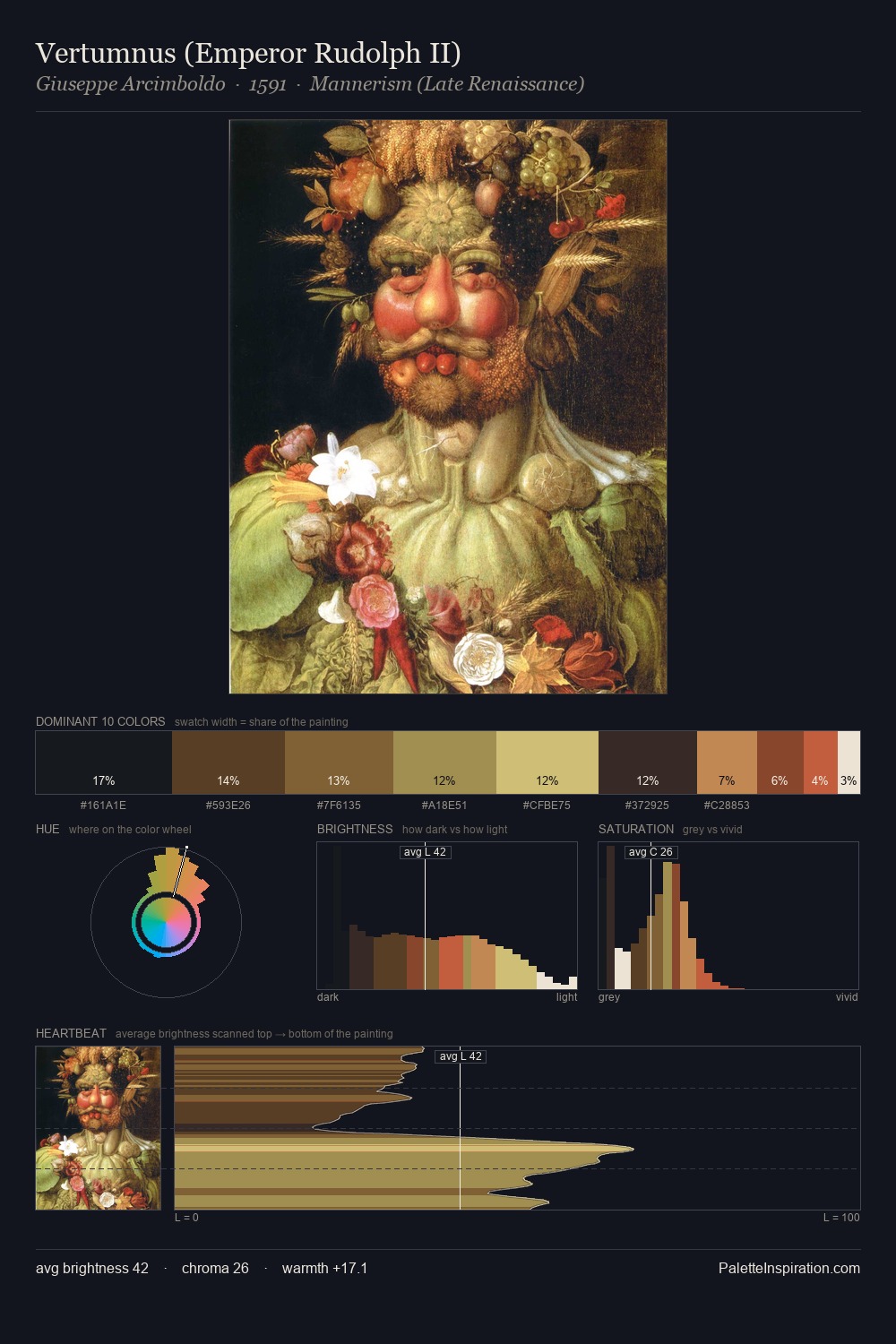Click the hue color wheel center
Screen dimensions: 896x1344
[166, 922]
